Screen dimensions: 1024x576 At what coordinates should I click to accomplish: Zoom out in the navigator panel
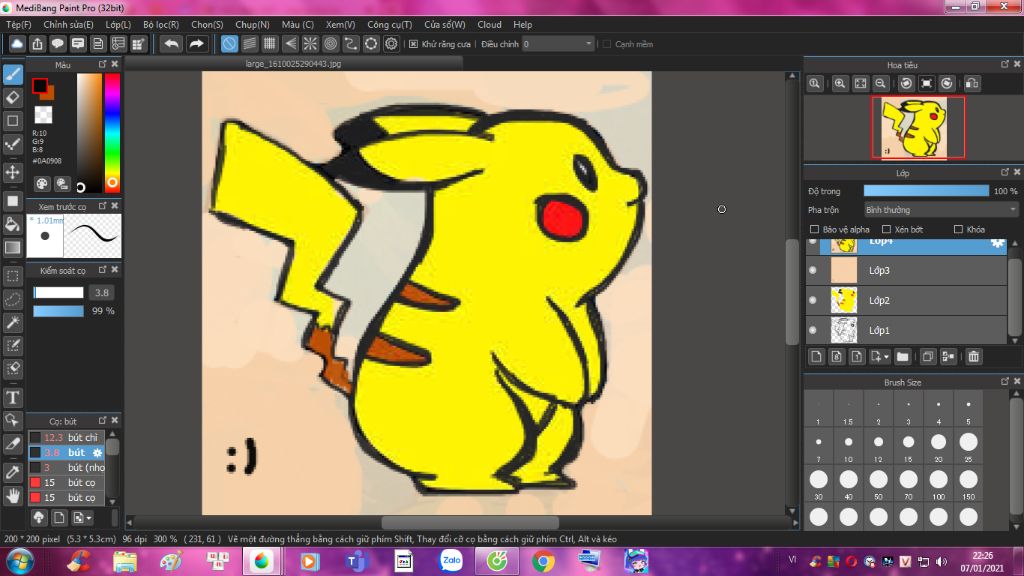tap(880, 84)
